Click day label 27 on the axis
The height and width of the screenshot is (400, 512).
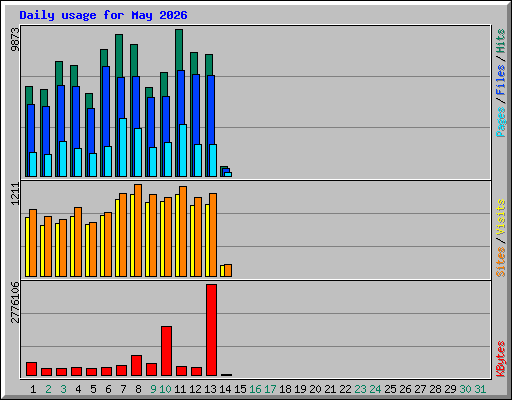pos(420,389)
